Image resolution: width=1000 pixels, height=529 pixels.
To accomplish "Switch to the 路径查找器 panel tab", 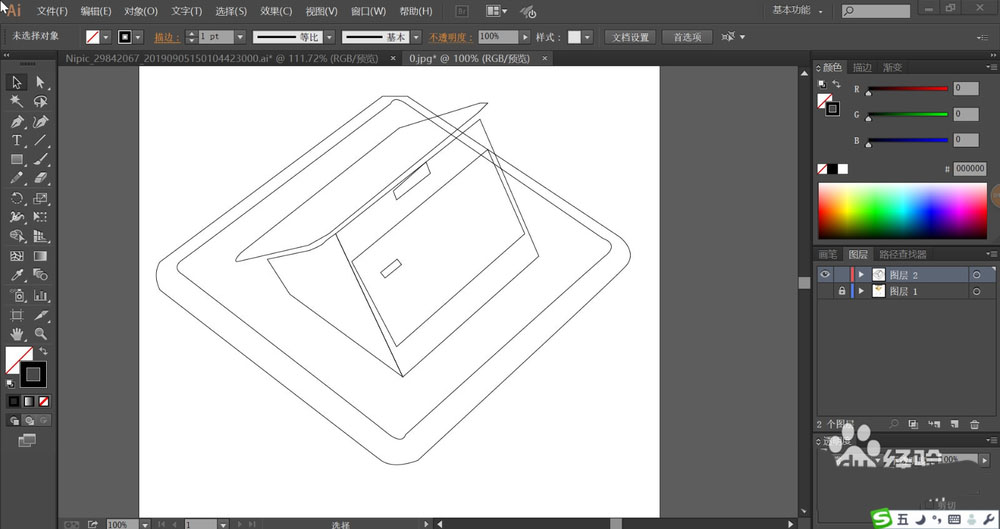I will pyautogui.click(x=902, y=254).
